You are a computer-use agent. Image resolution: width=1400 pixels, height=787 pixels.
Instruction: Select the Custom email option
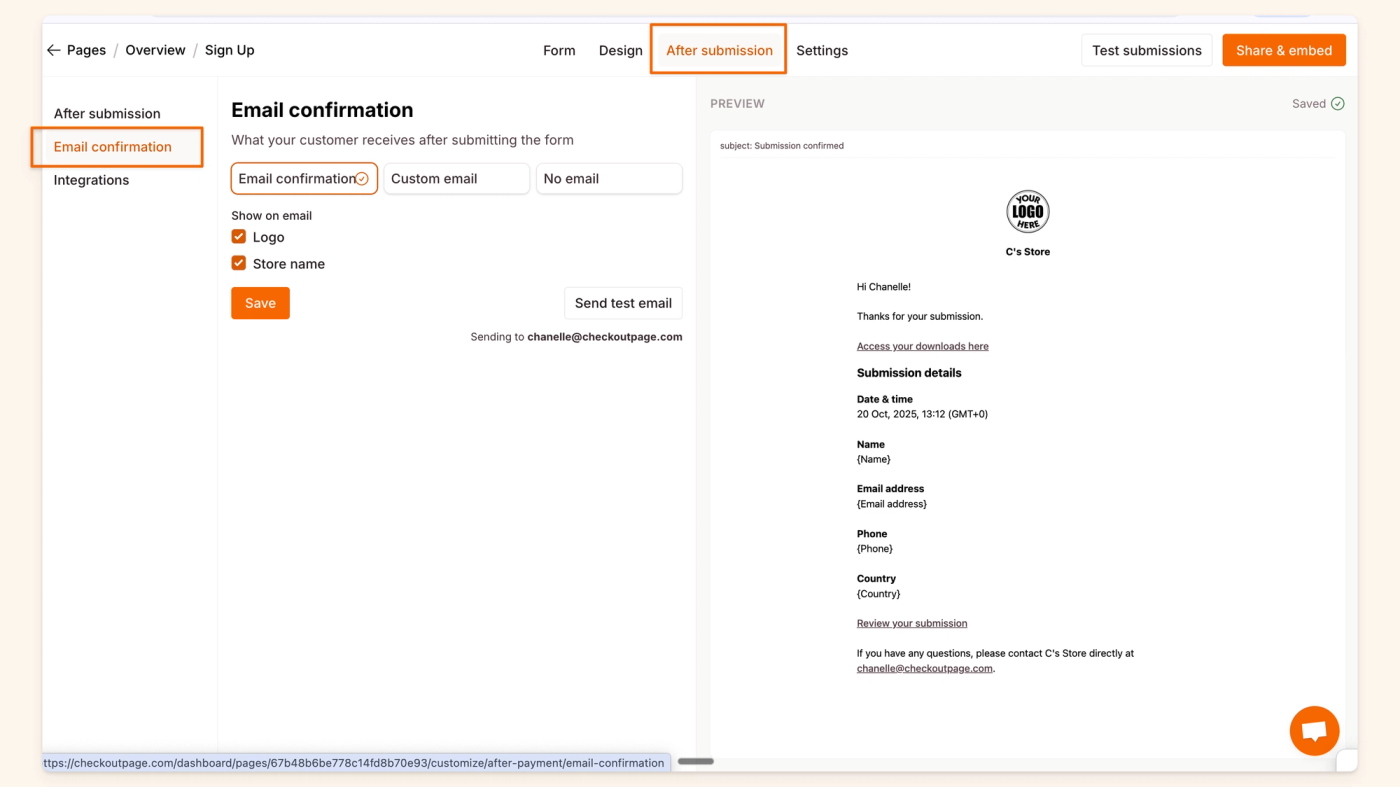pos(457,179)
